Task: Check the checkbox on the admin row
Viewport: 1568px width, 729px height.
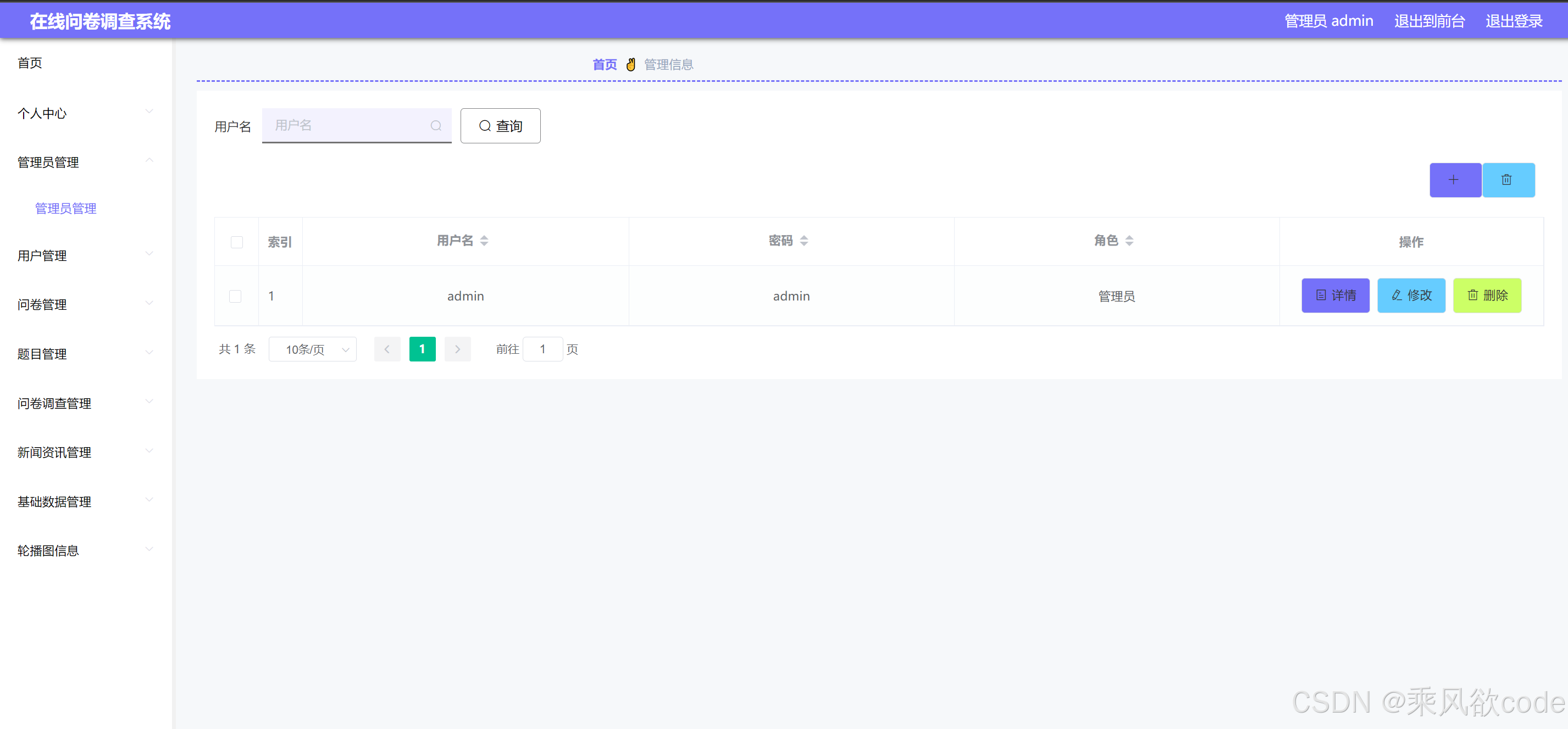Action: (236, 296)
